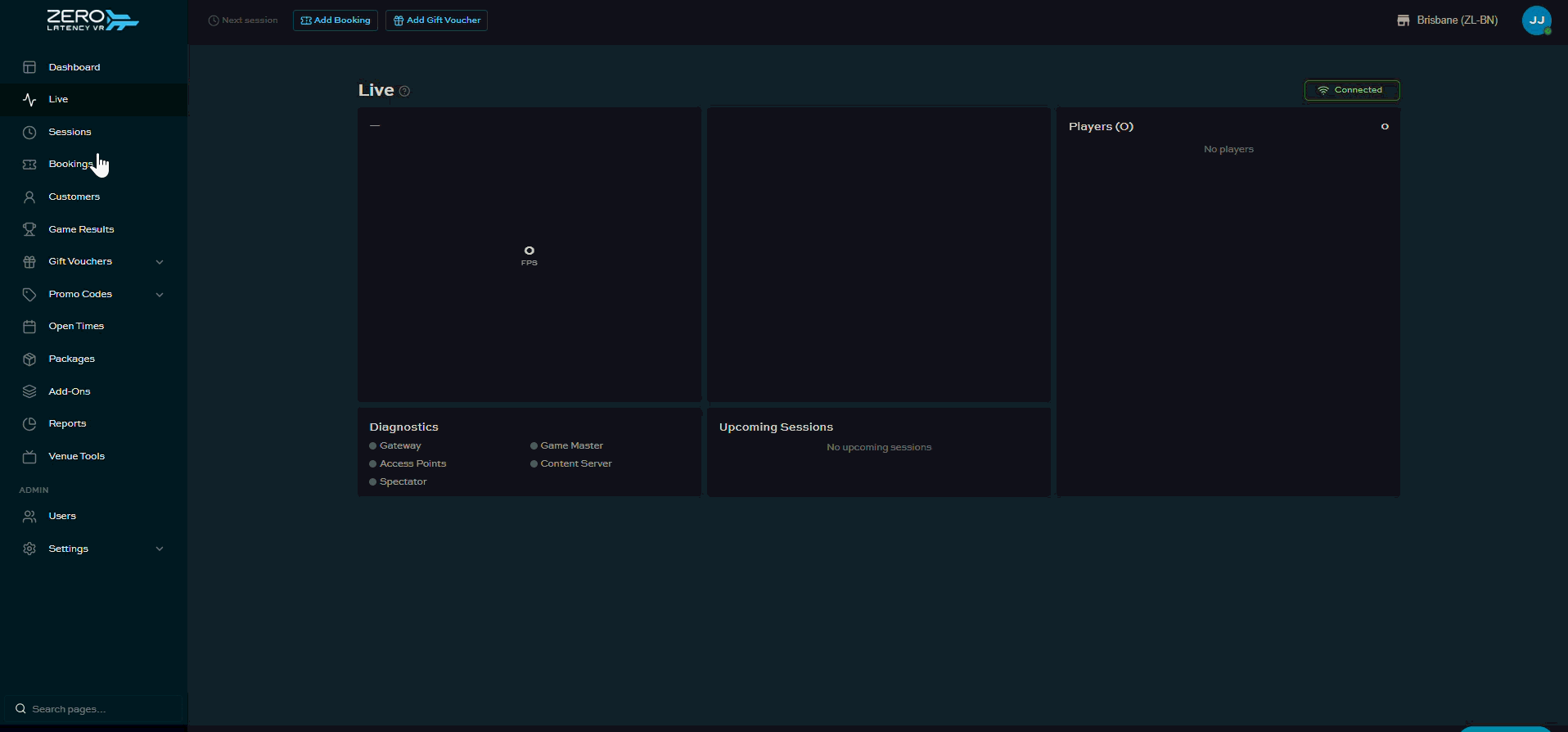Viewport: 1568px width, 732px height.
Task: Expand the Gift Vouchers submenu chevron
Action: pyautogui.click(x=160, y=262)
